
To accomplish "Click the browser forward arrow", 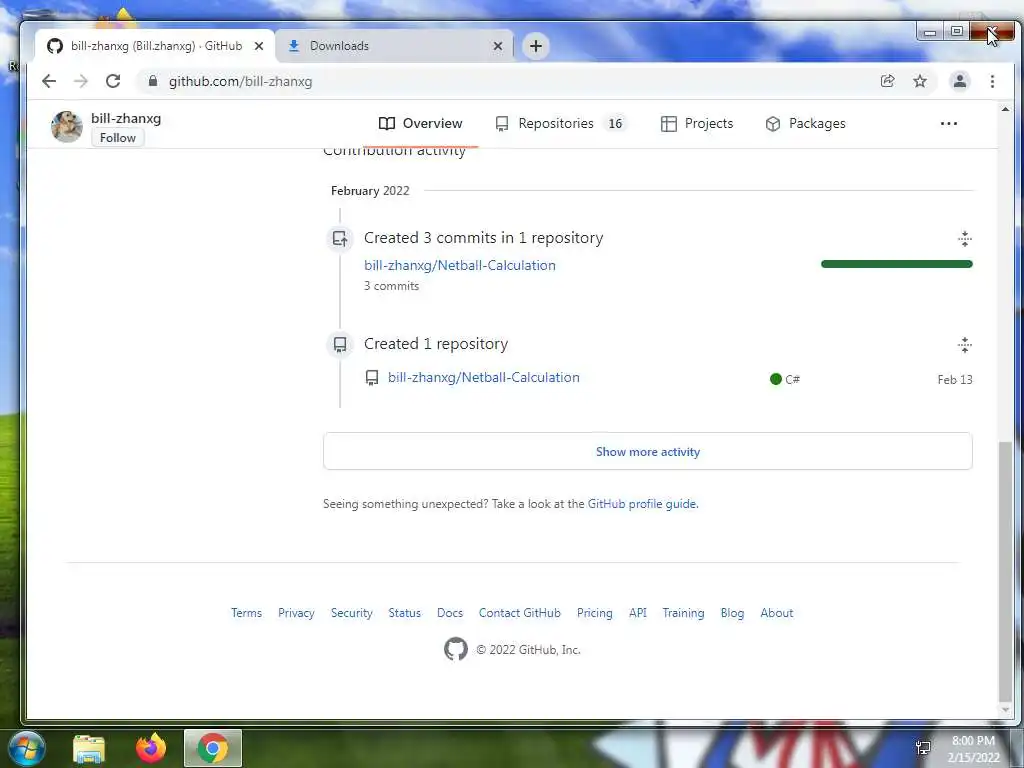I will (80, 81).
